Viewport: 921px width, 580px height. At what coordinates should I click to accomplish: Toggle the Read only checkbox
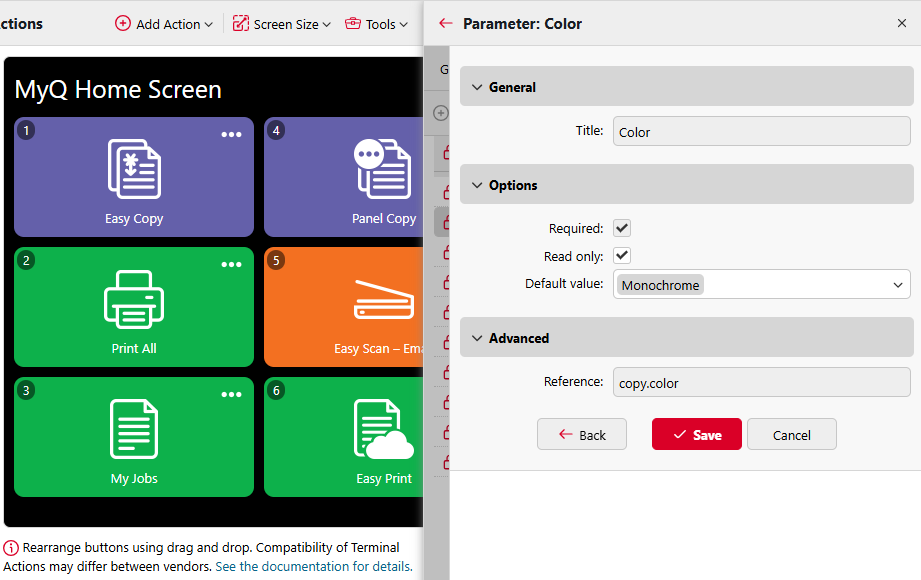coord(622,256)
